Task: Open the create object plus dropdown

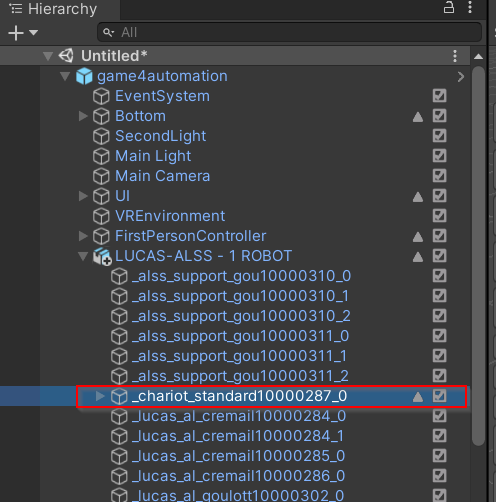Action: (x=23, y=33)
